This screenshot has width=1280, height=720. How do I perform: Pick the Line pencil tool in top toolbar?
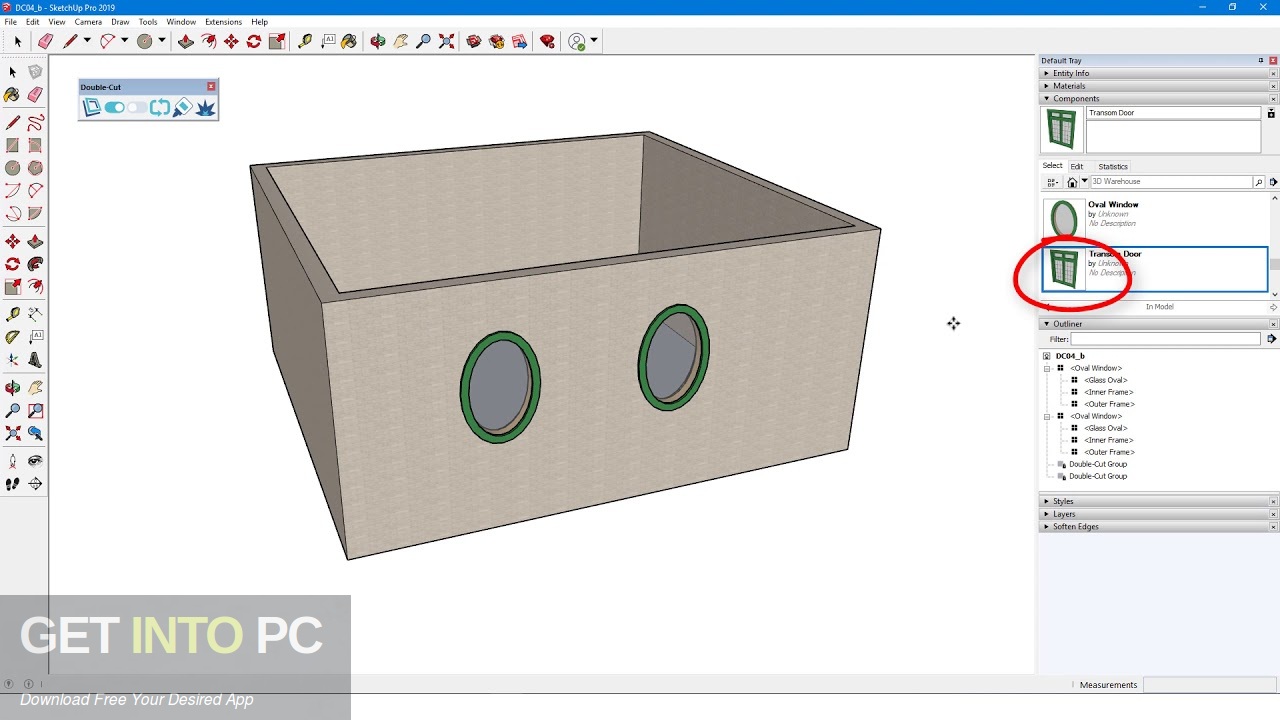tap(70, 41)
